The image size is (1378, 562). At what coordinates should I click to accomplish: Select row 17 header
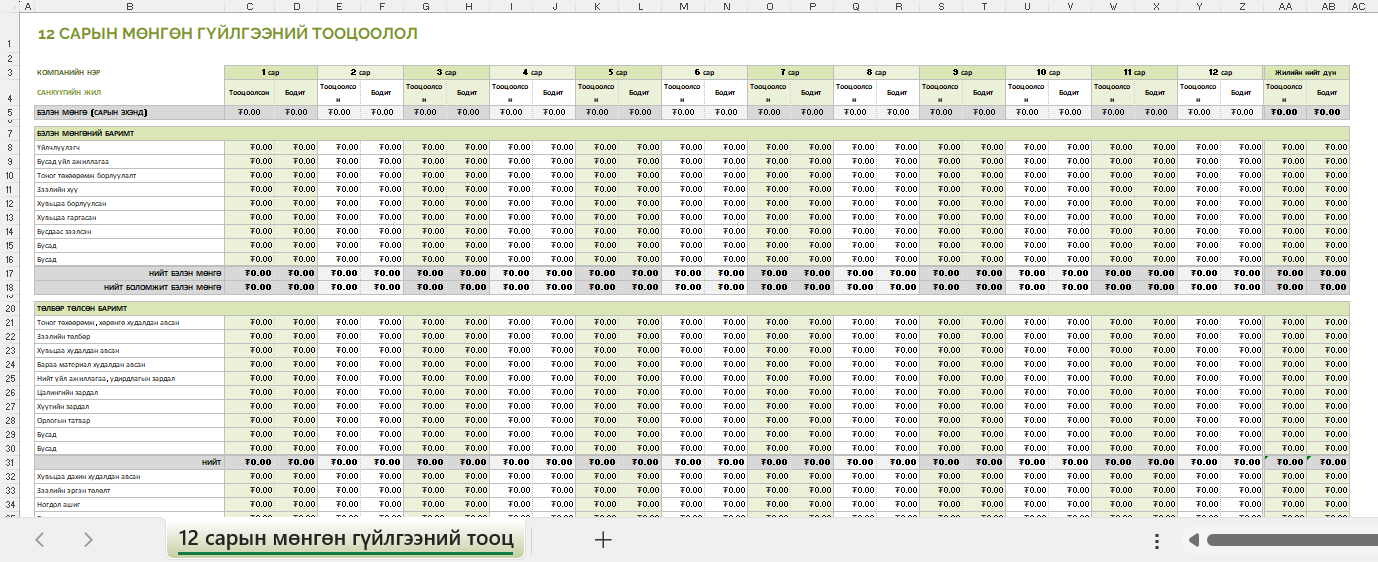point(9,273)
